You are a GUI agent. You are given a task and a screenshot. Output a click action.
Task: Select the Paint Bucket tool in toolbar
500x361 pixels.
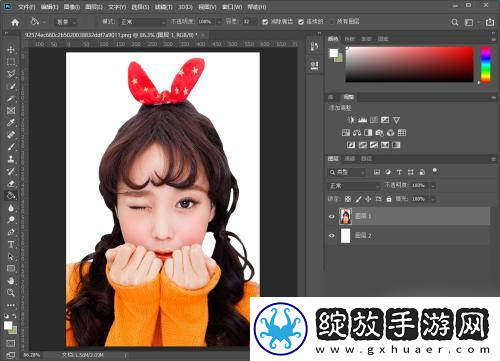point(11,196)
